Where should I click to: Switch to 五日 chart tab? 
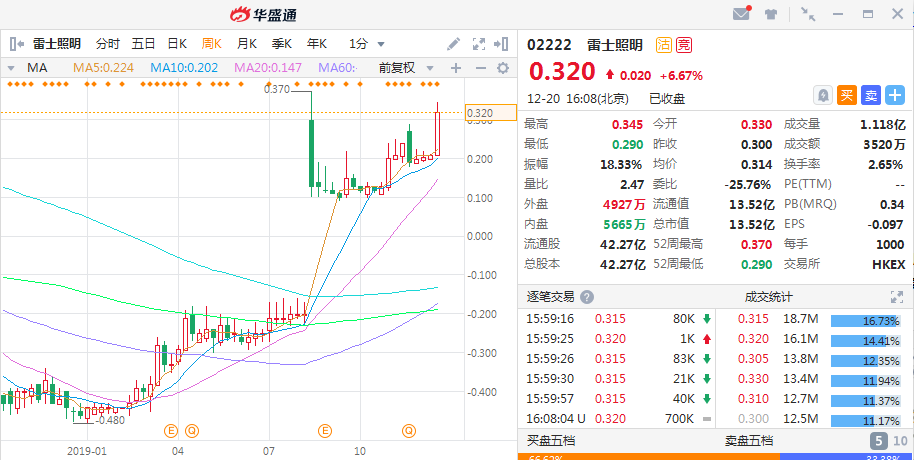[143, 44]
